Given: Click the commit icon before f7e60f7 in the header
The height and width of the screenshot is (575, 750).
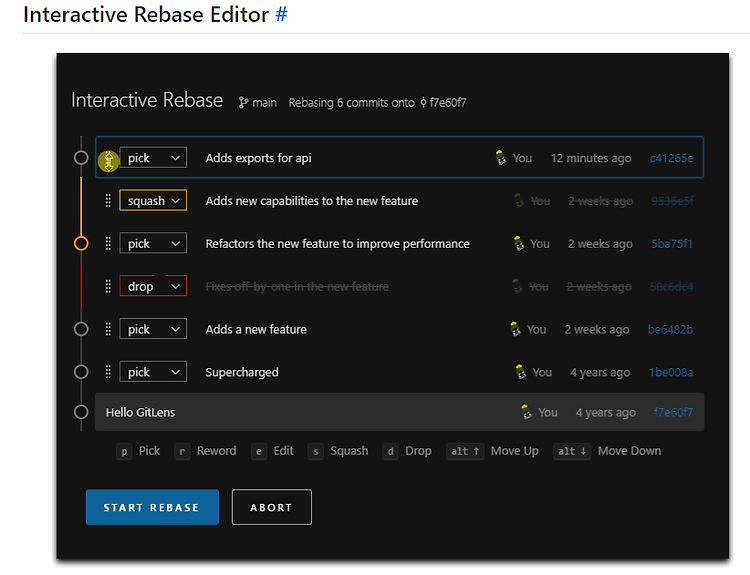Looking at the screenshot, I should 423,103.
